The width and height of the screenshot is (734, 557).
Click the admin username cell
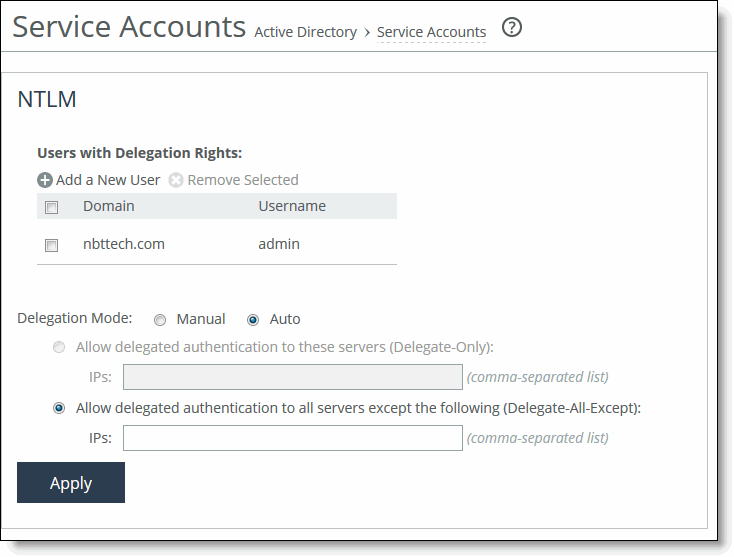[x=279, y=244]
